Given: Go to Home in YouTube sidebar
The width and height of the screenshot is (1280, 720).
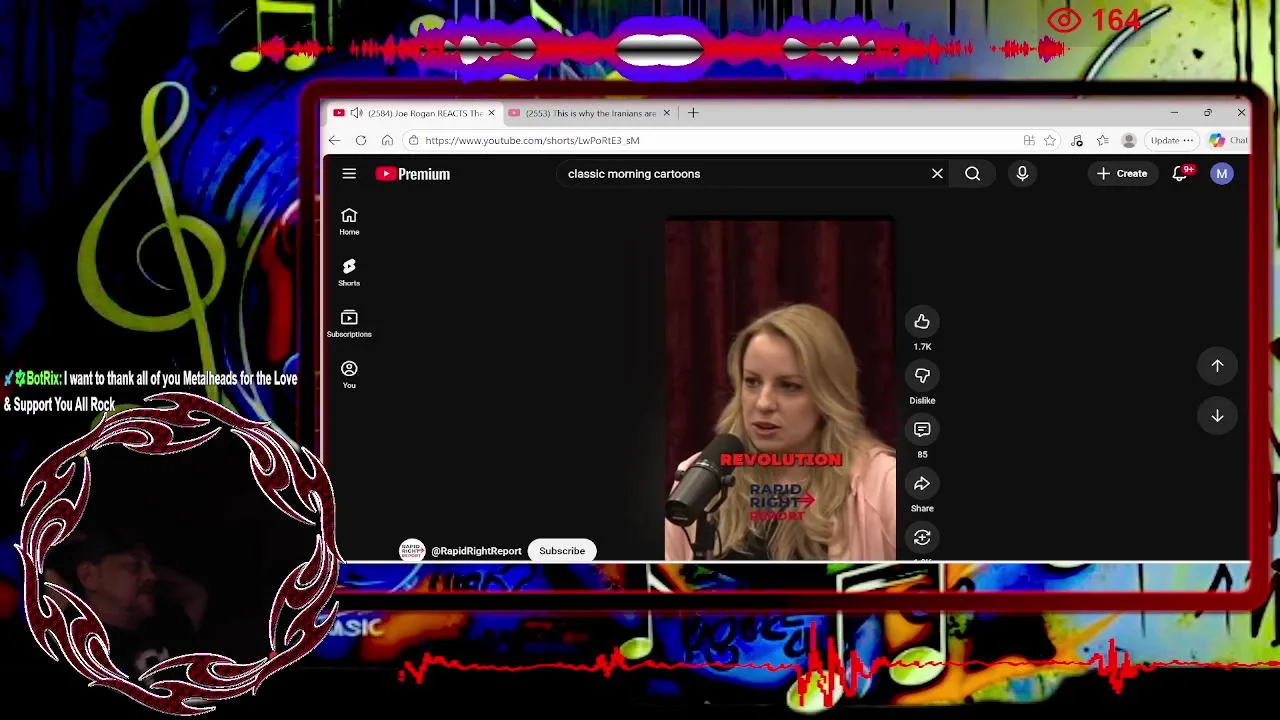Looking at the screenshot, I should tap(349, 222).
